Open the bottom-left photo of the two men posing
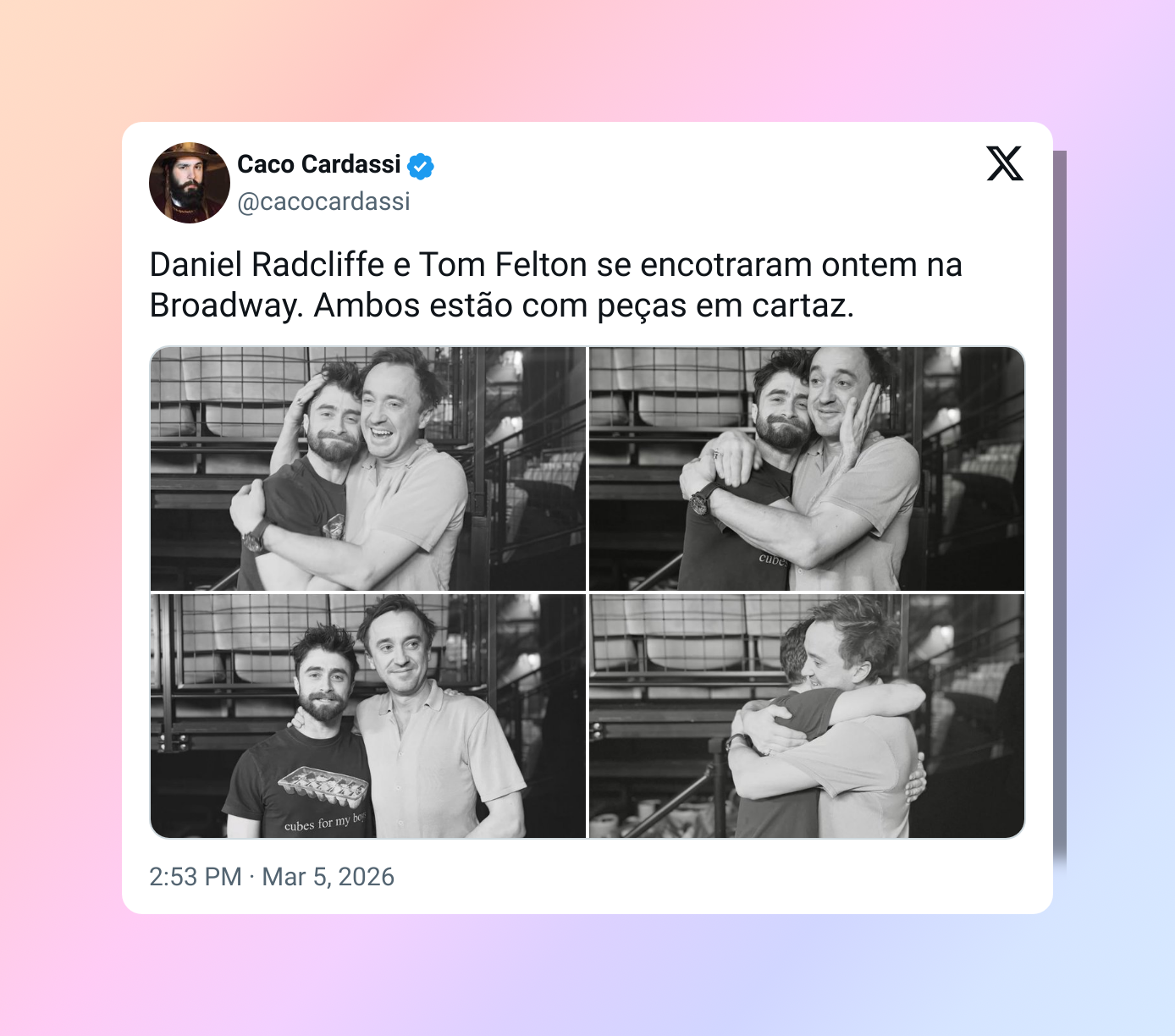 point(368,716)
